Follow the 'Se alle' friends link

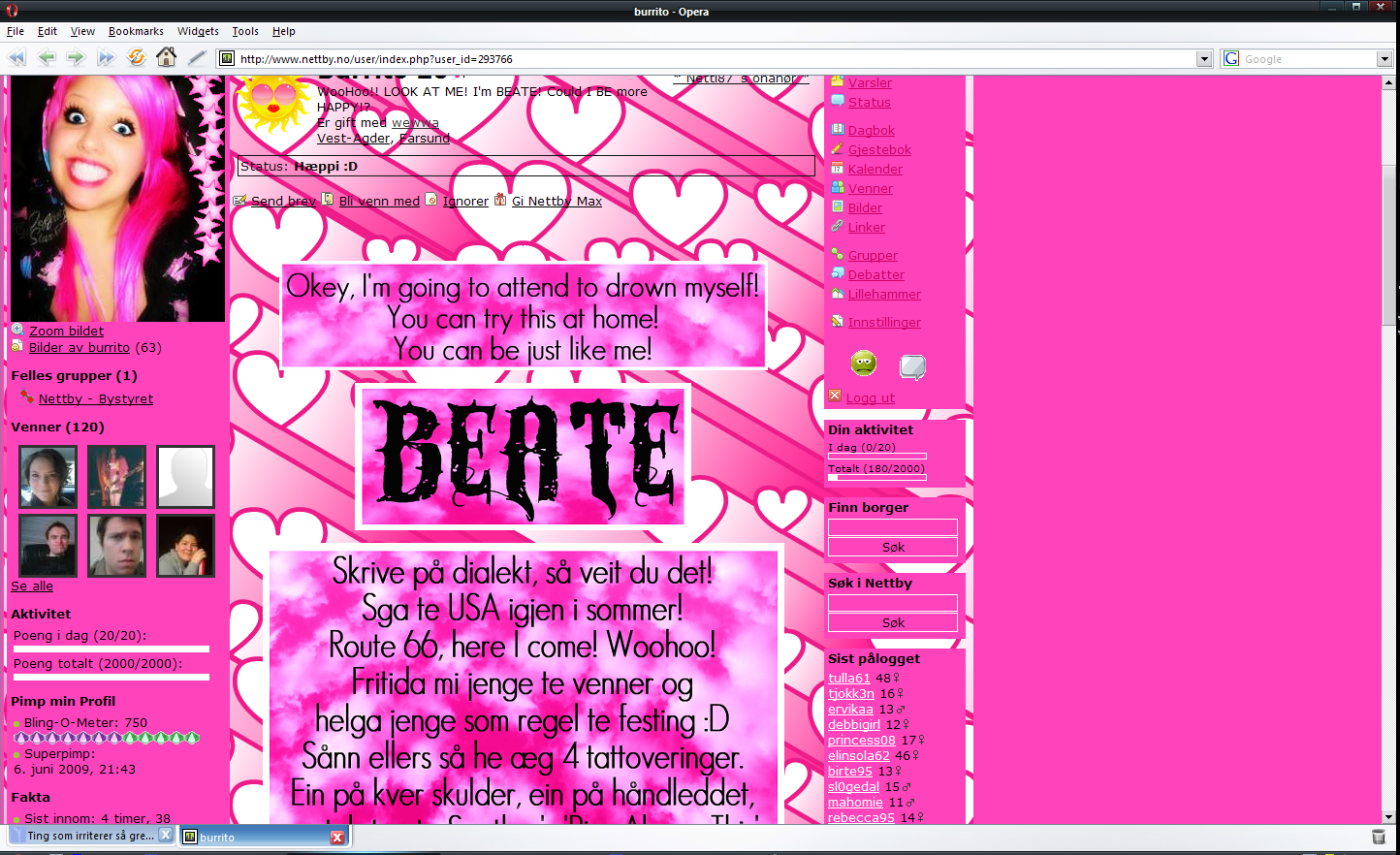tap(32, 586)
